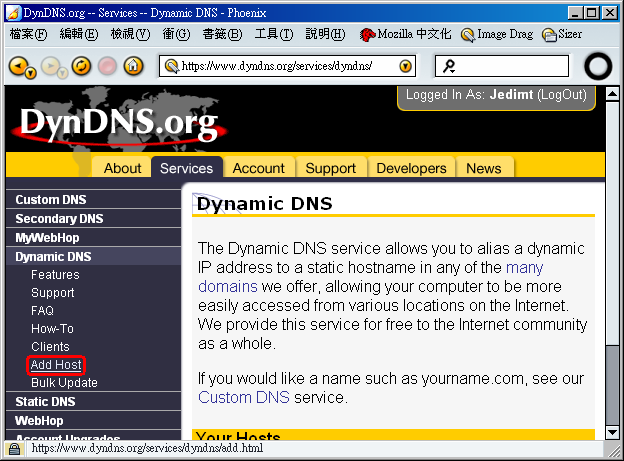Click the throbber ring icon
Screen dimensions: 624x461
[598, 66]
